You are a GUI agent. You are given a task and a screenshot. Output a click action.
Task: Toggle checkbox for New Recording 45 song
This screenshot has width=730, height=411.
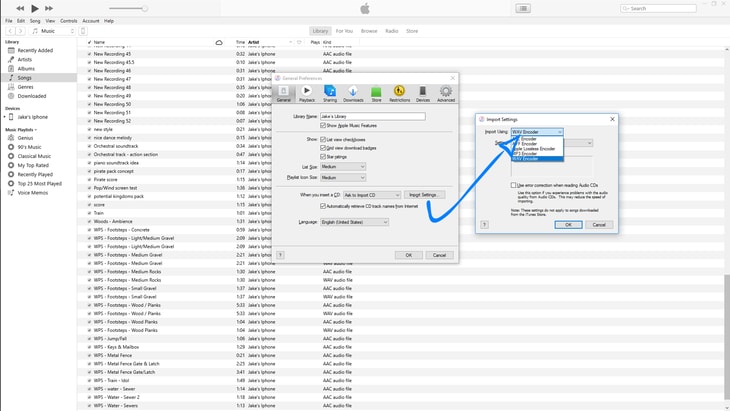pyautogui.click(x=89, y=54)
